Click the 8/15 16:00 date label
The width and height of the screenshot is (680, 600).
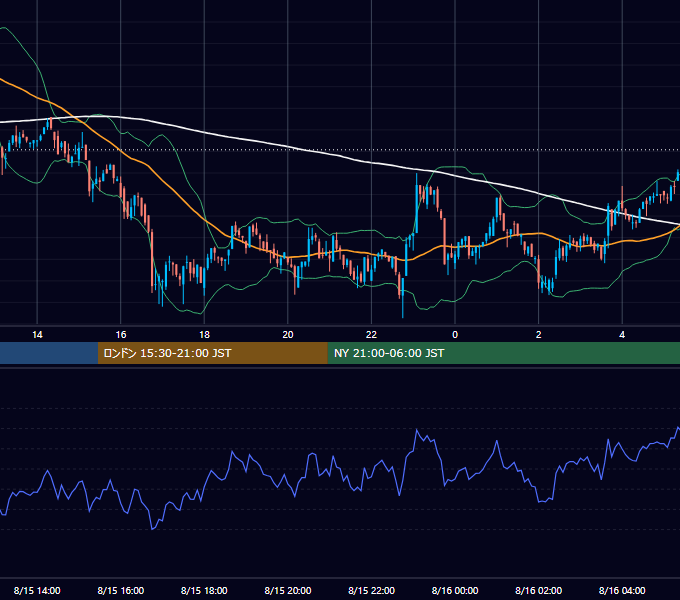click(x=121, y=590)
